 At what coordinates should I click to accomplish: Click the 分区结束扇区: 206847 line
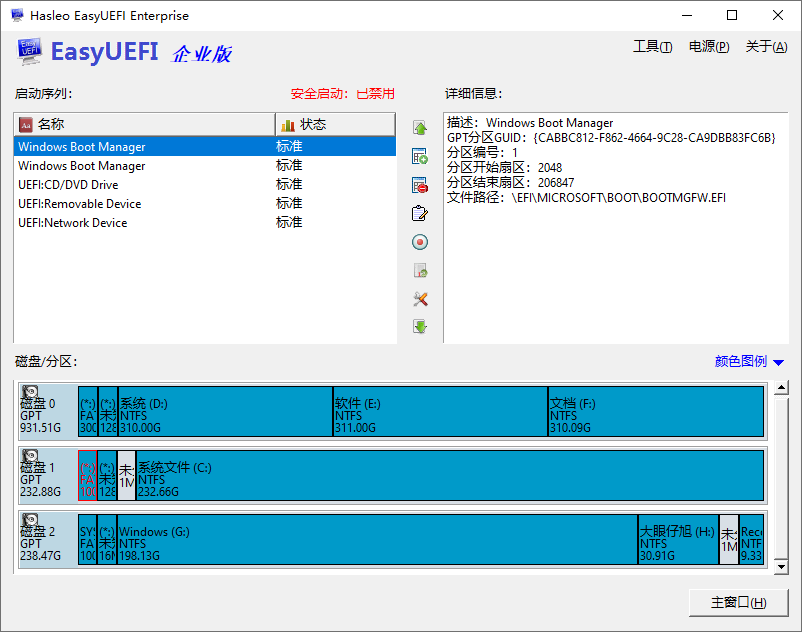click(x=510, y=183)
